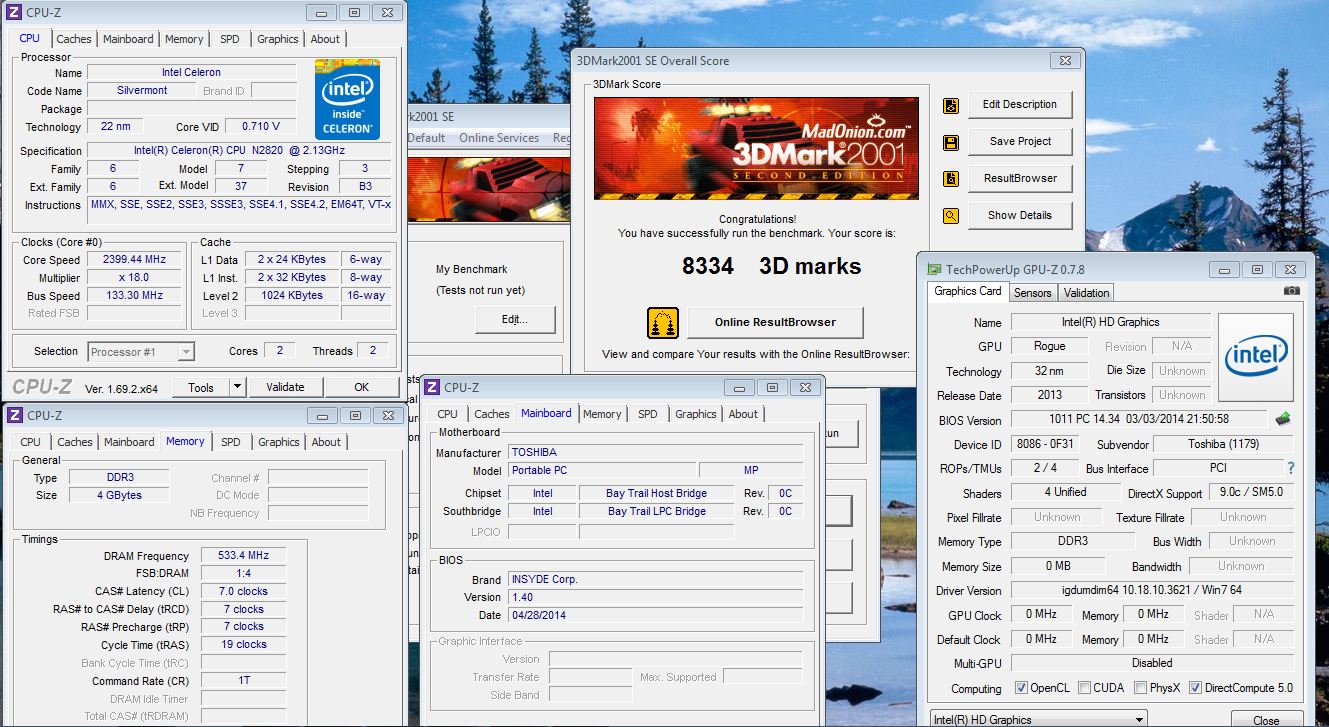Open the Intel(R) HD Graphics selector in GPU-Z
Viewport: 1329px width, 727px height.
tap(1038, 719)
